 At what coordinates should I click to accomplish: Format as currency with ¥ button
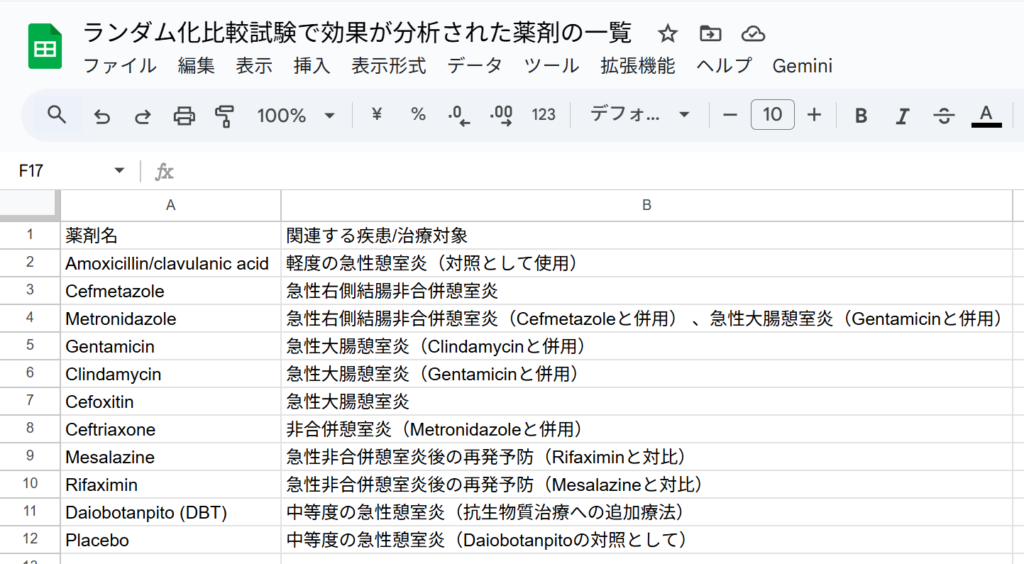pyautogui.click(x=377, y=115)
